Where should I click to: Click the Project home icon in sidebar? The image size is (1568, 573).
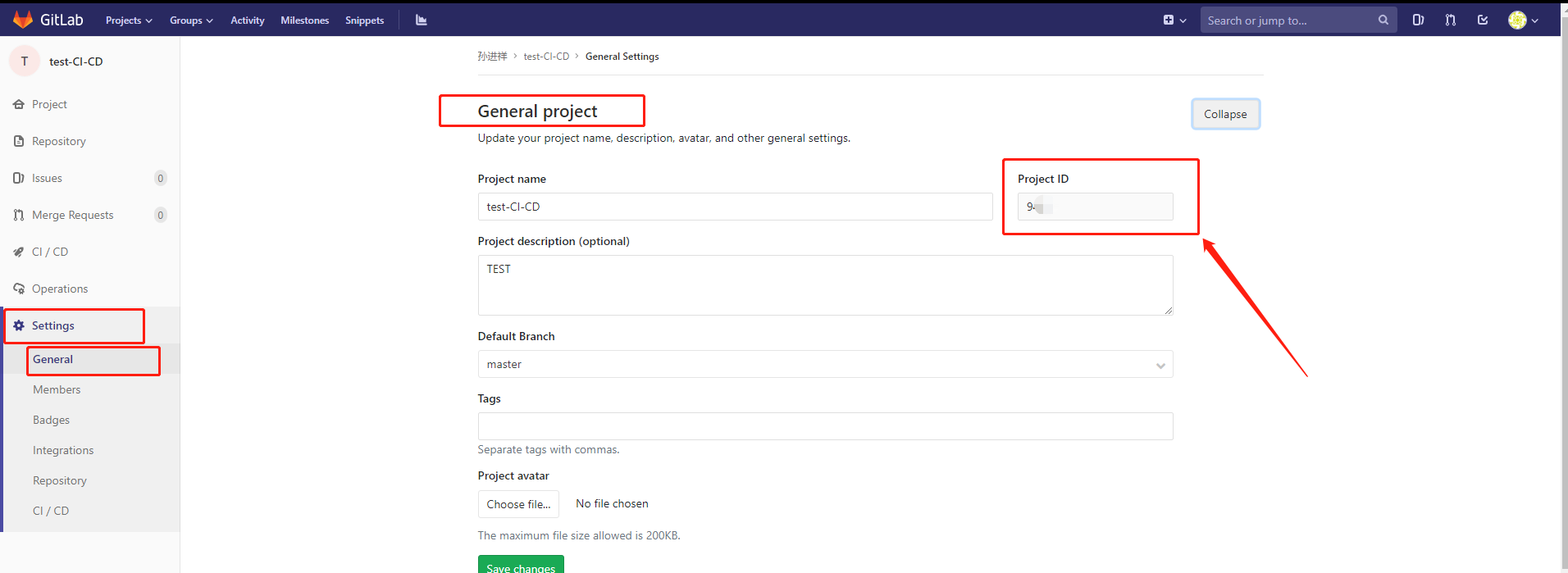pyautogui.click(x=19, y=104)
